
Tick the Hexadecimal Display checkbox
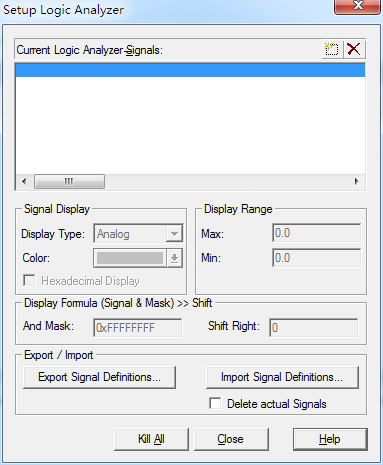tap(29, 281)
